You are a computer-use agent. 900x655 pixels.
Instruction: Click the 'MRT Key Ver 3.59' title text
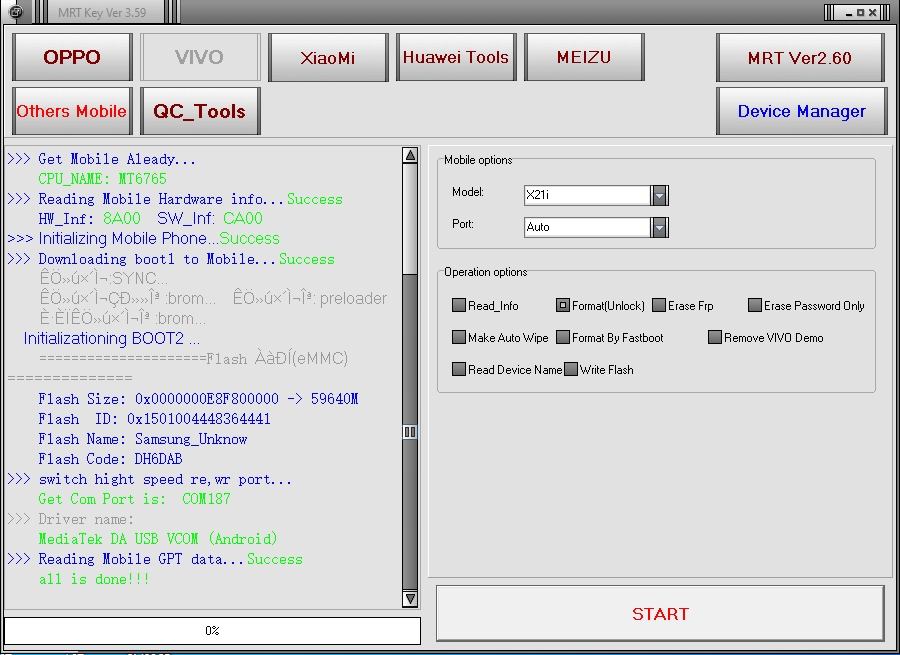(x=102, y=13)
